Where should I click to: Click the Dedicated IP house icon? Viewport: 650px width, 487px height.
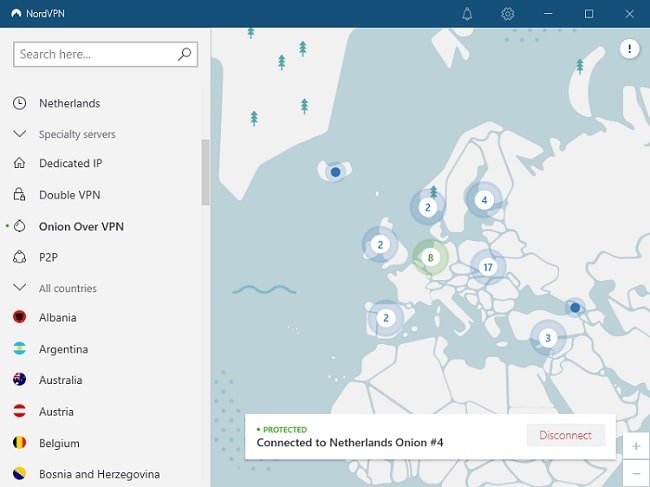coord(19,163)
